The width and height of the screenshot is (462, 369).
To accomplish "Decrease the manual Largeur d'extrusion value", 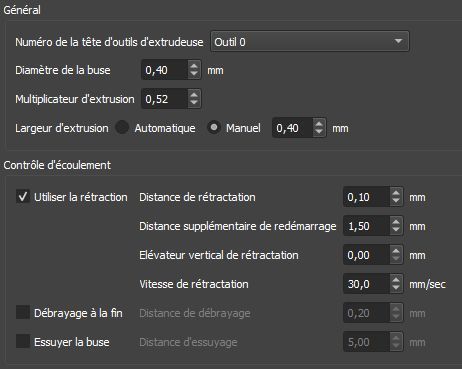I will (319, 132).
